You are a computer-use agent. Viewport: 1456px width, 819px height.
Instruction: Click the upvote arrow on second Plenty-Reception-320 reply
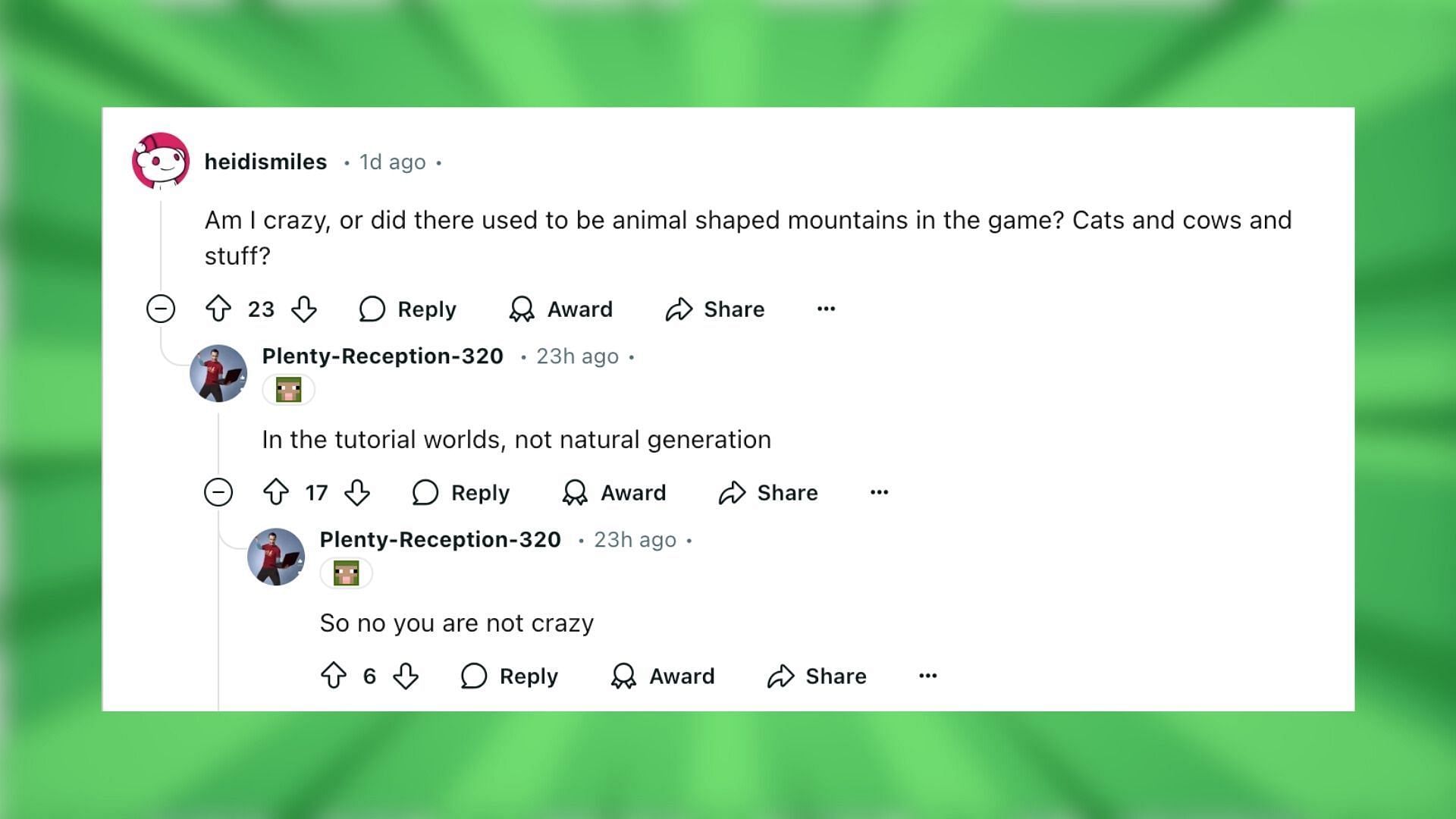(333, 675)
